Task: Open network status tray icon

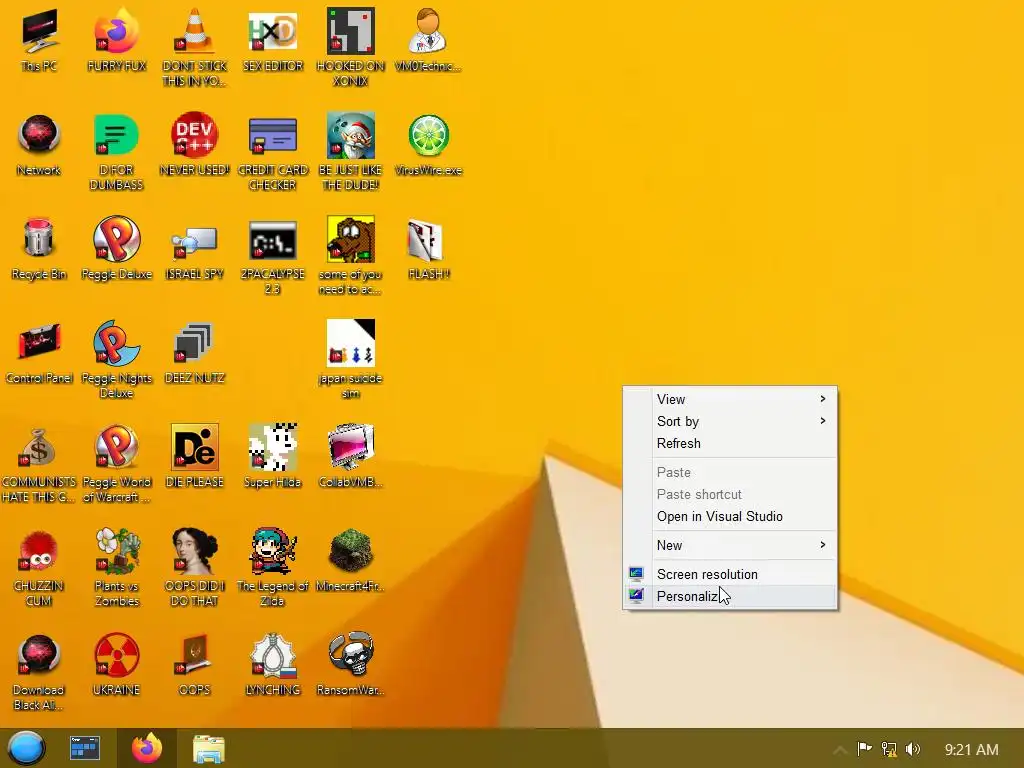Action: click(x=889, y=749)
